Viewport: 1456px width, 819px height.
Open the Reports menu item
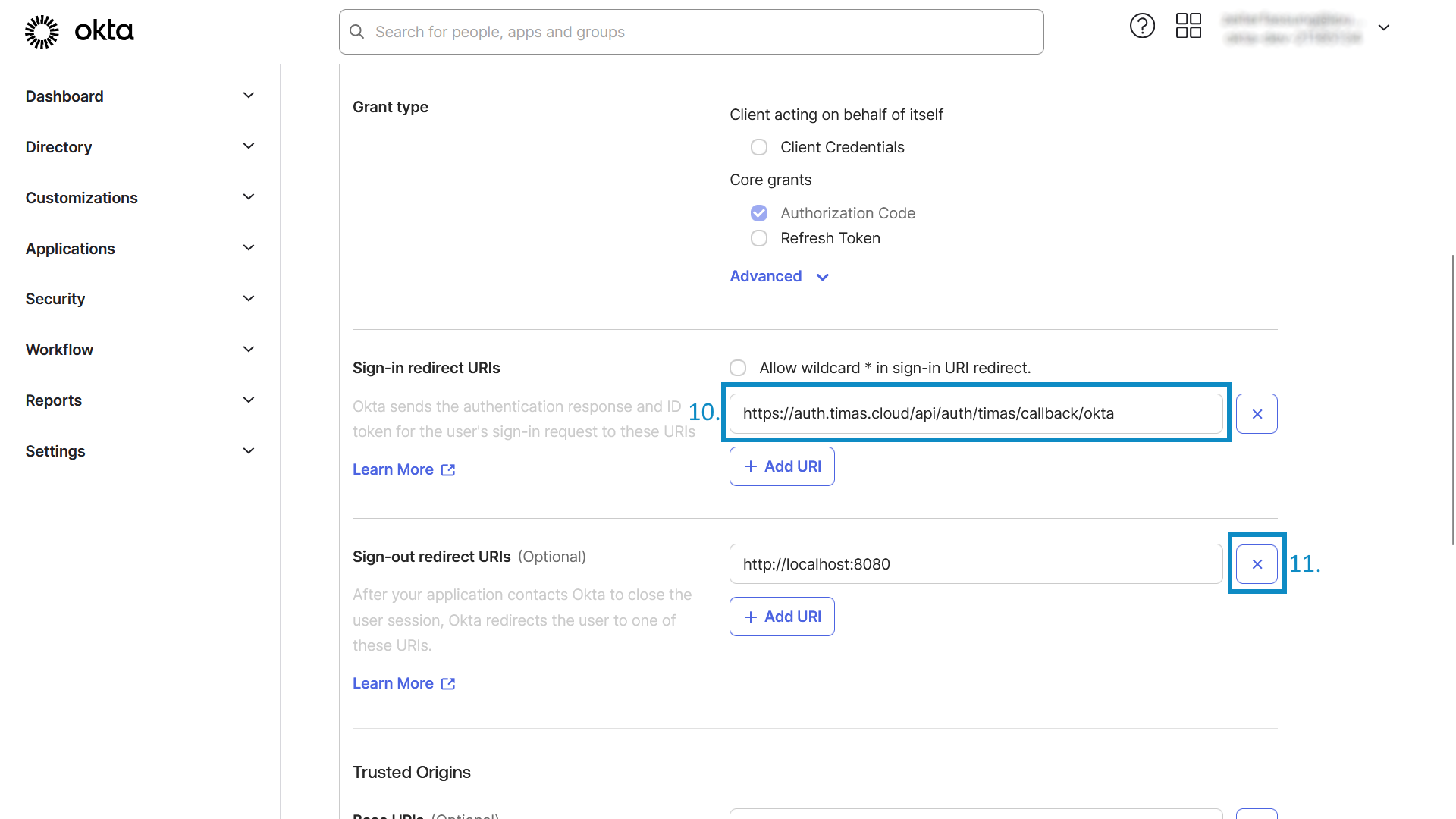54,400
